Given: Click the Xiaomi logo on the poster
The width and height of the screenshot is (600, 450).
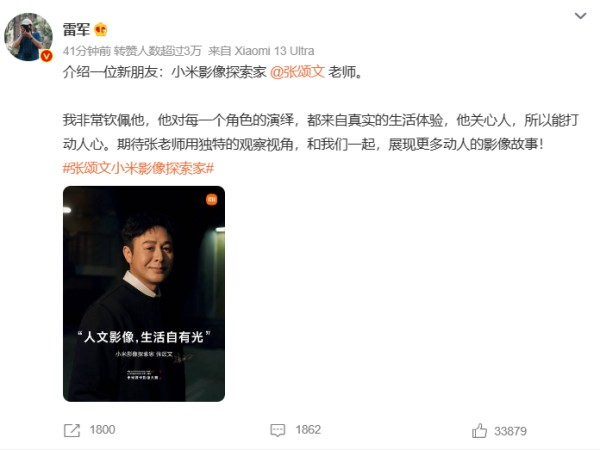Looking at the screenshot, I should coord(212,199).
